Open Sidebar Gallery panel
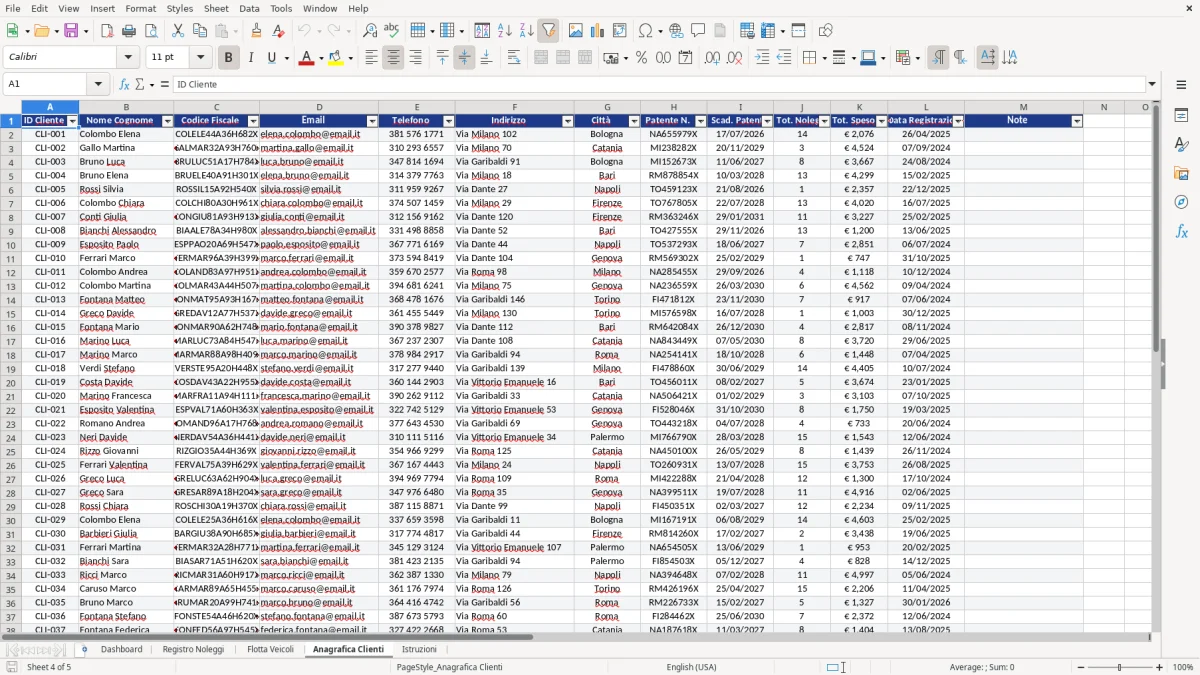Viewport: 1200px width, 675px height. tap(1181, 174)
